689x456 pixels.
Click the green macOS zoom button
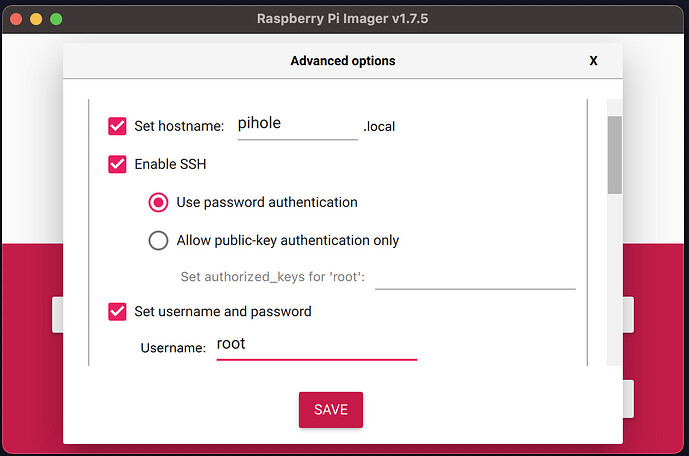[x=56, y=18]
